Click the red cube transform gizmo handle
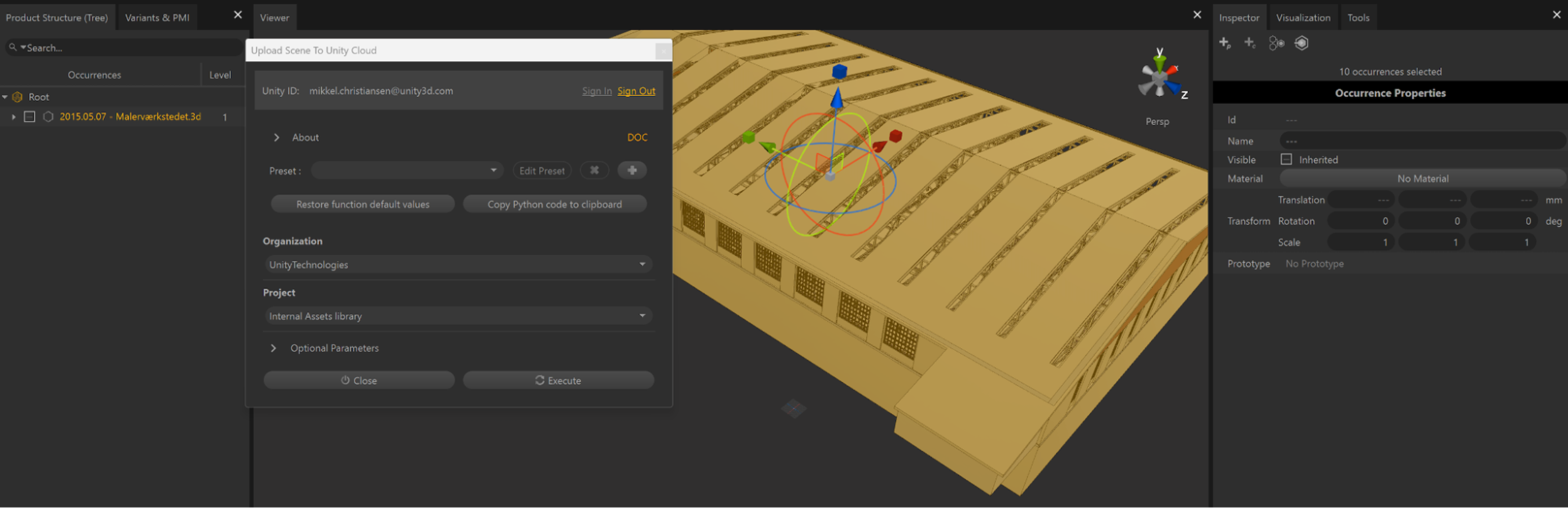Image resolution: width=1568 pixels, height=508 pixels. click(895, 136)
